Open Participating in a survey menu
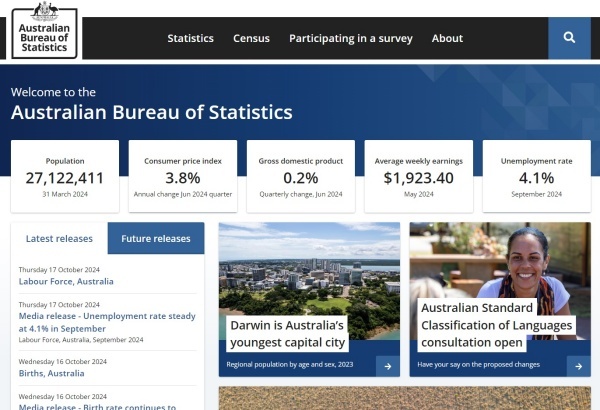 pyautogui.click(x=351, y=39)
